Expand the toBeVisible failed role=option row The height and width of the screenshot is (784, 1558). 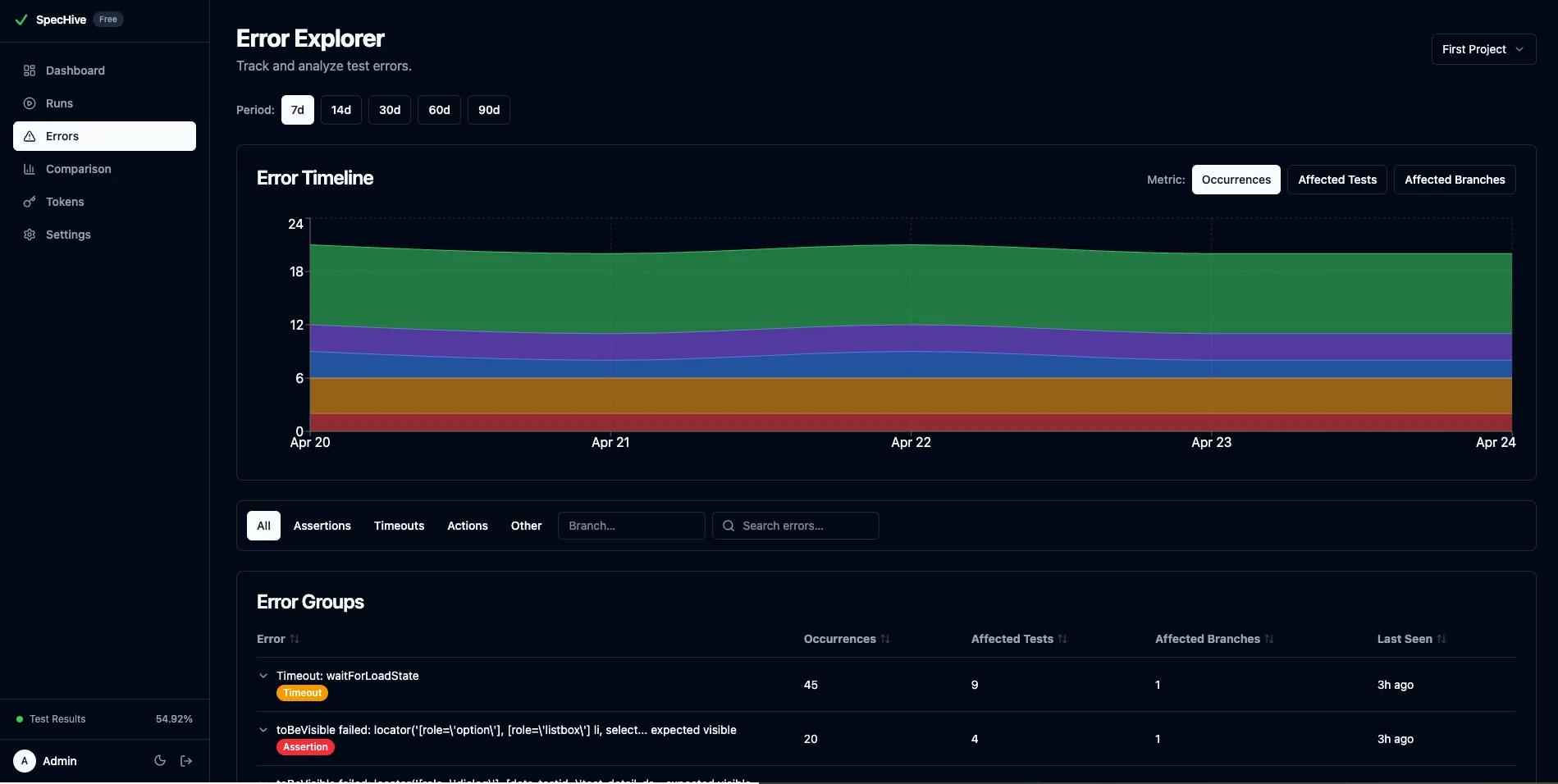tap(263, 730)
